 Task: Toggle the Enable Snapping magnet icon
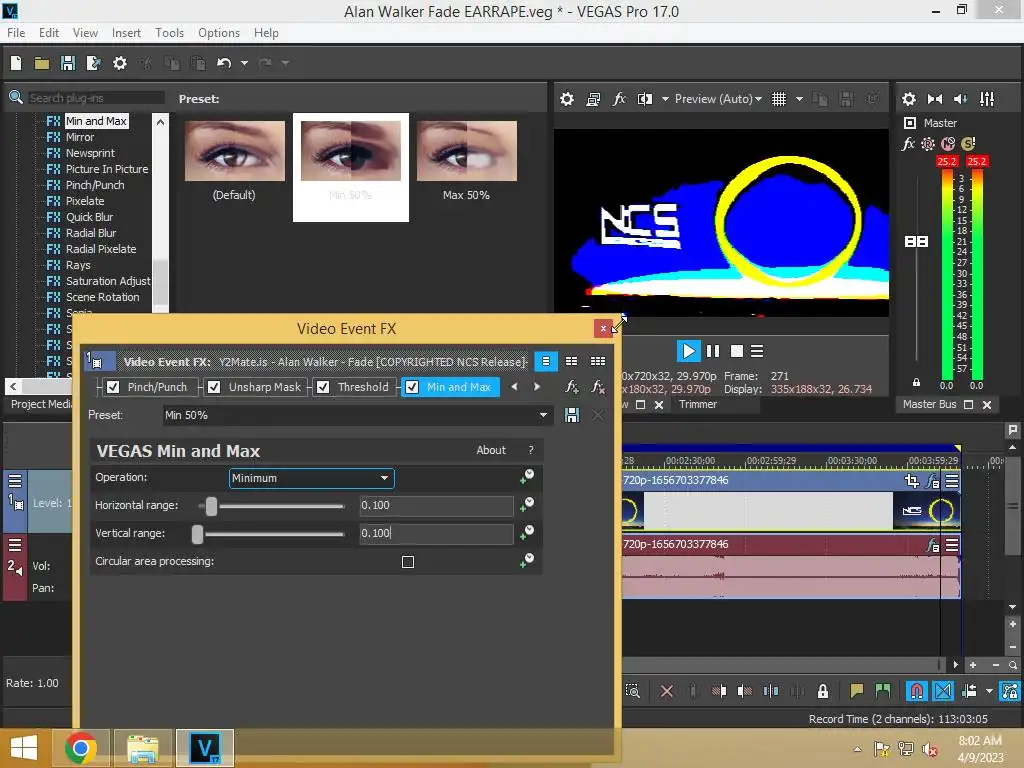coord(916,691)
